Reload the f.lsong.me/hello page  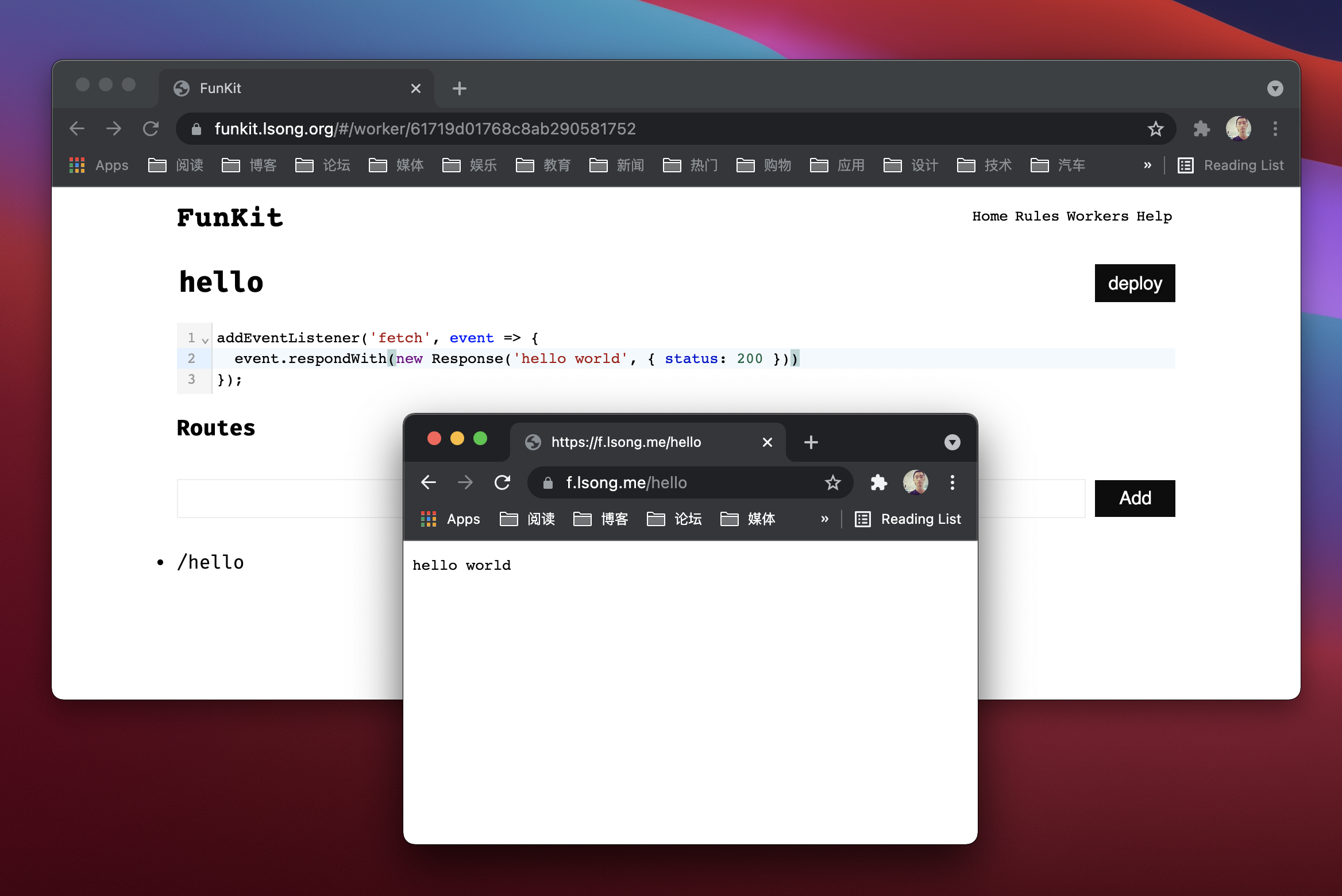pos(502,482)
